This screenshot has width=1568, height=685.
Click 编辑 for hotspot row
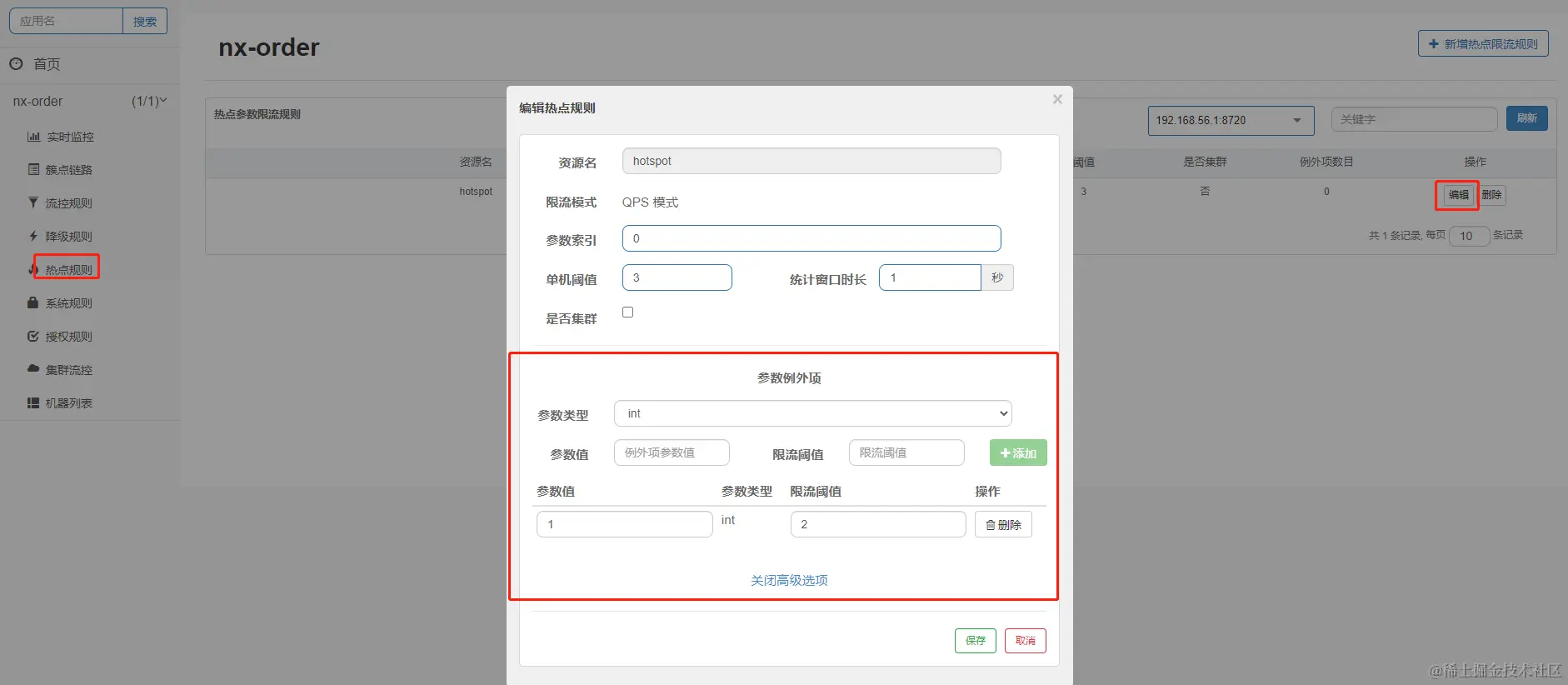(1458, 195)
